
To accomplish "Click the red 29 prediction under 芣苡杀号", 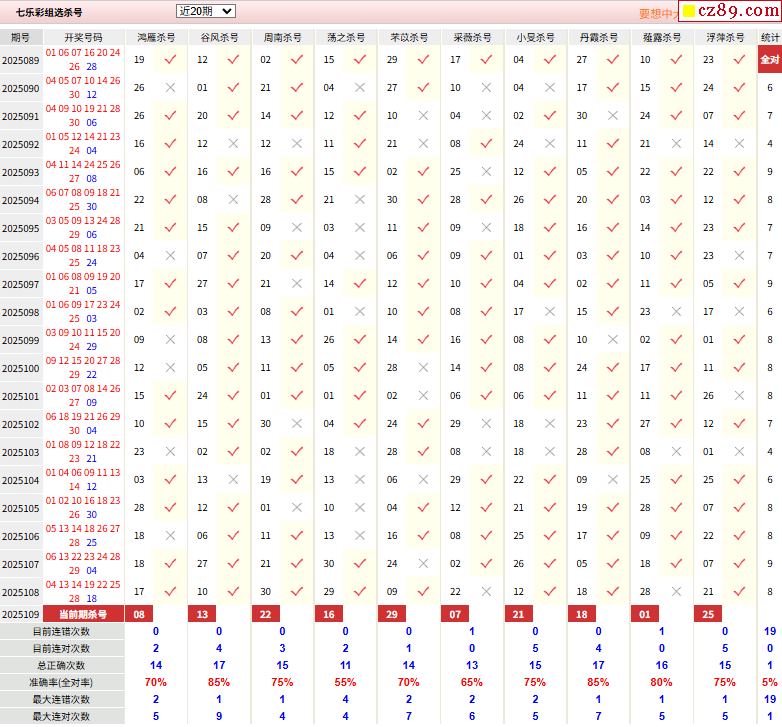I will click(x=392, y=614).
